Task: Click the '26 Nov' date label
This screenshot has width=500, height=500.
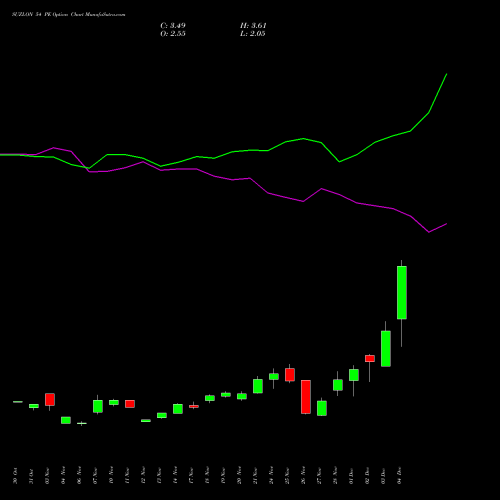Action: [x=303, y=476]
